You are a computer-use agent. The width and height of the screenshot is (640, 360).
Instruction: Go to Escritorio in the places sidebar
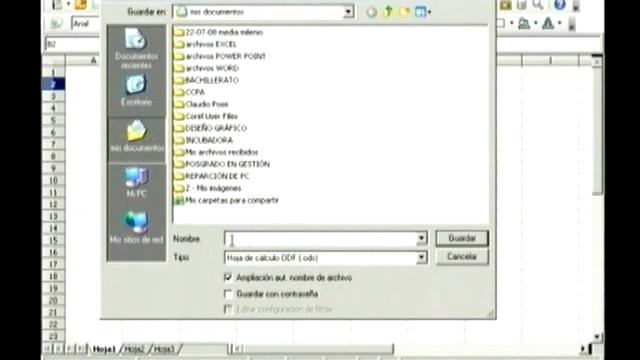click(x=136, y=91)
